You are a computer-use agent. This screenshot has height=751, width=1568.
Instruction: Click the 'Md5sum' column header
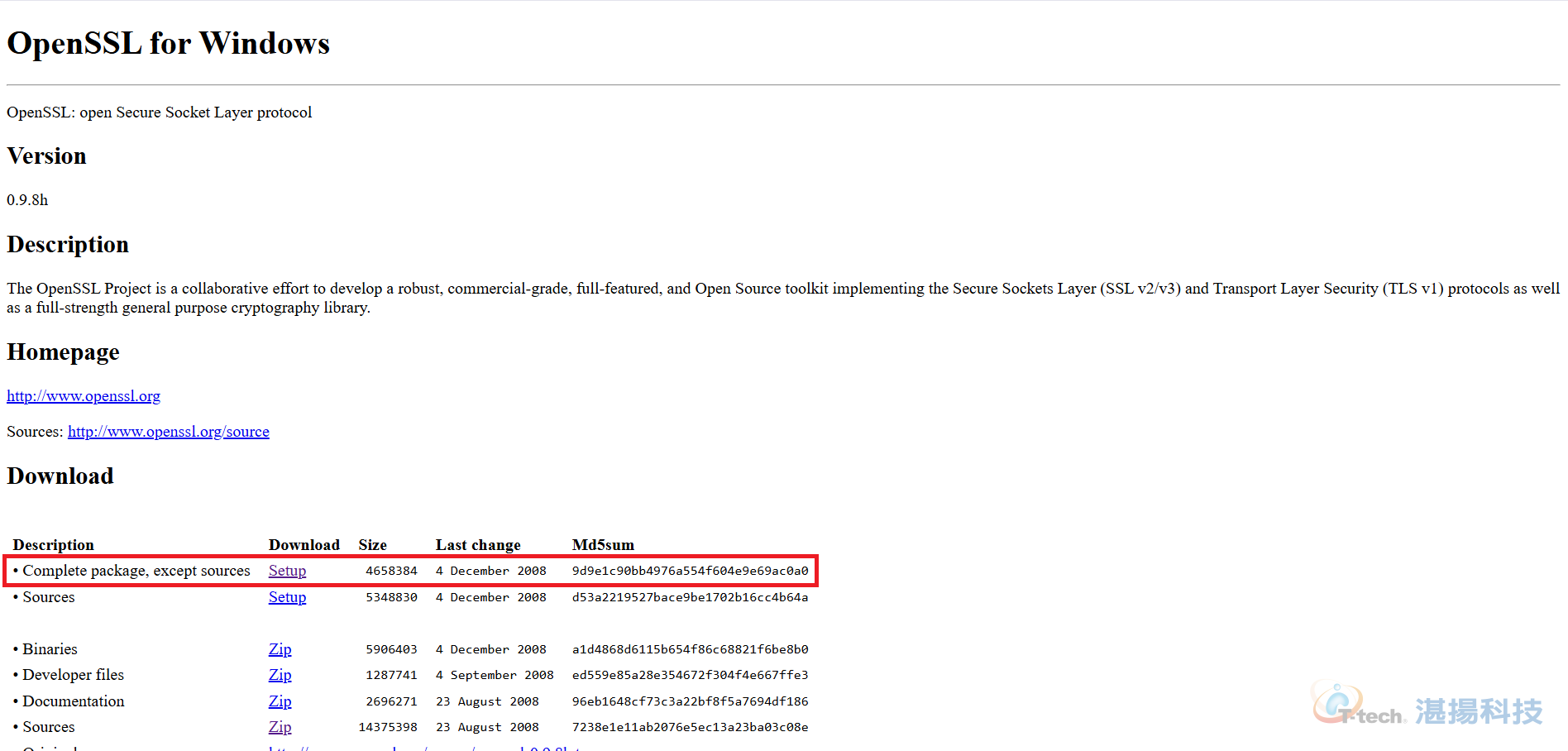pyautogui.click(x=603, y=545)
